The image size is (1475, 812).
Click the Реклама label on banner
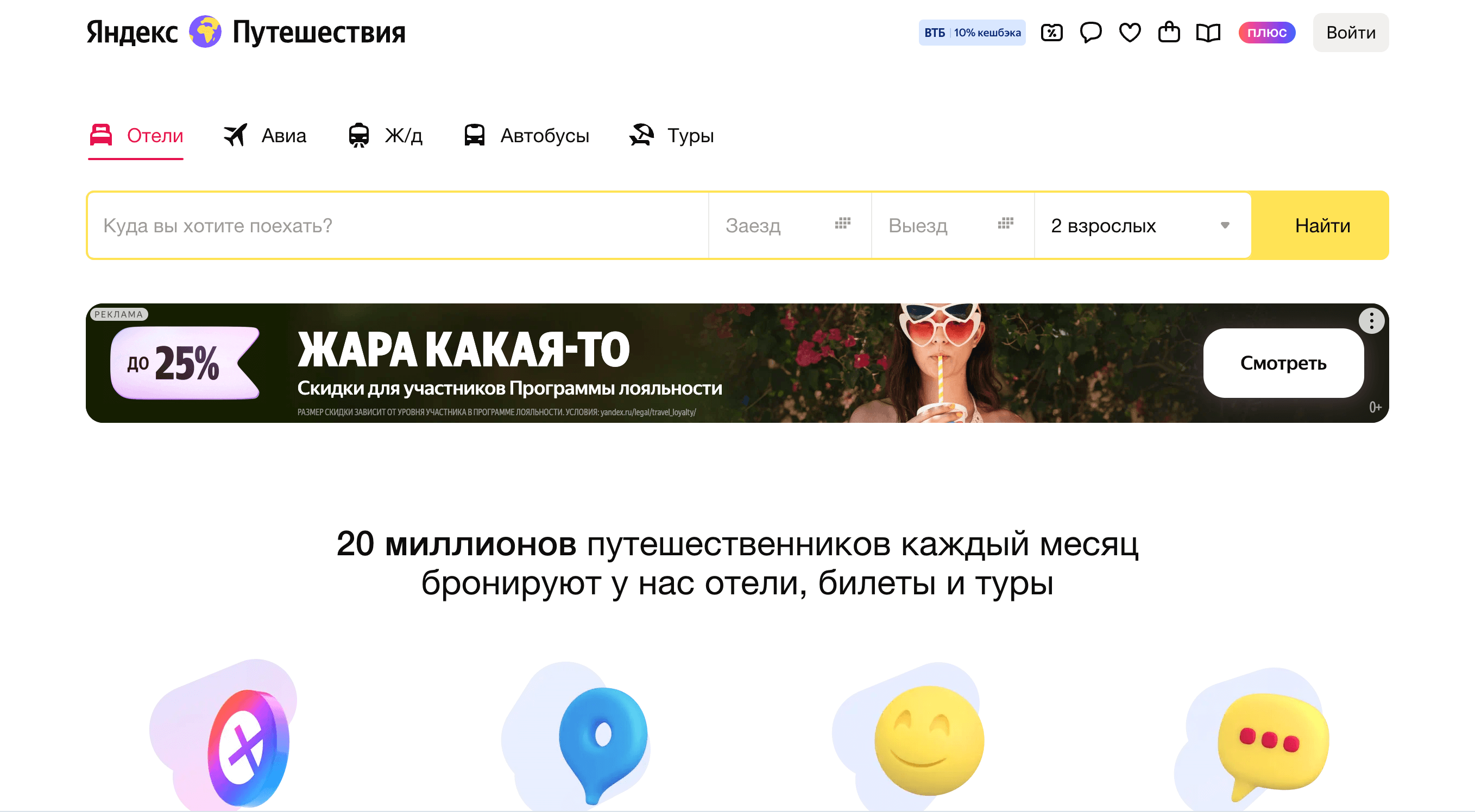[x=118, y=314]
